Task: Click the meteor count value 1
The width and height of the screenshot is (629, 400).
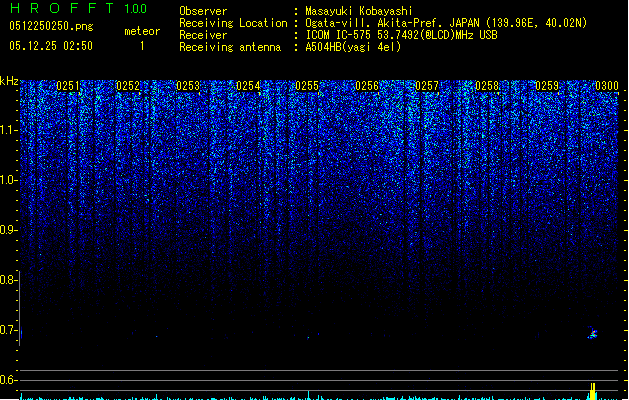Action: click(142, 46)
